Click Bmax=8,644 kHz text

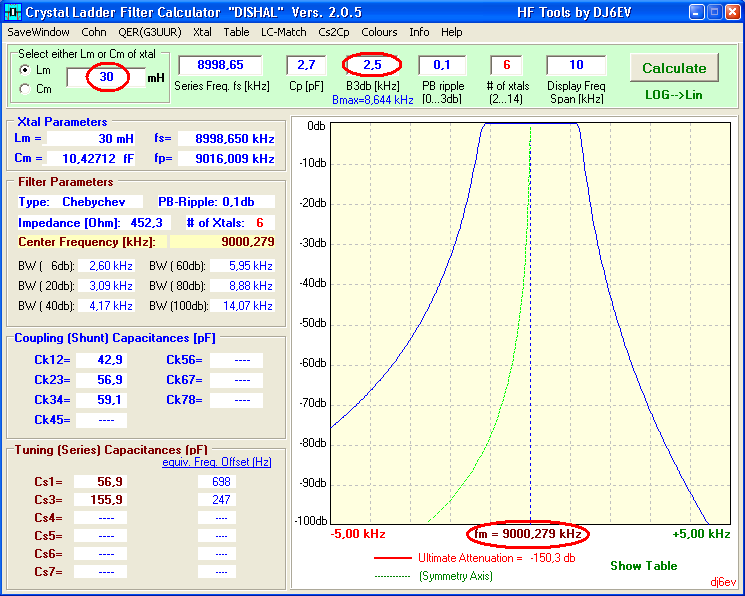pos(372,100)
